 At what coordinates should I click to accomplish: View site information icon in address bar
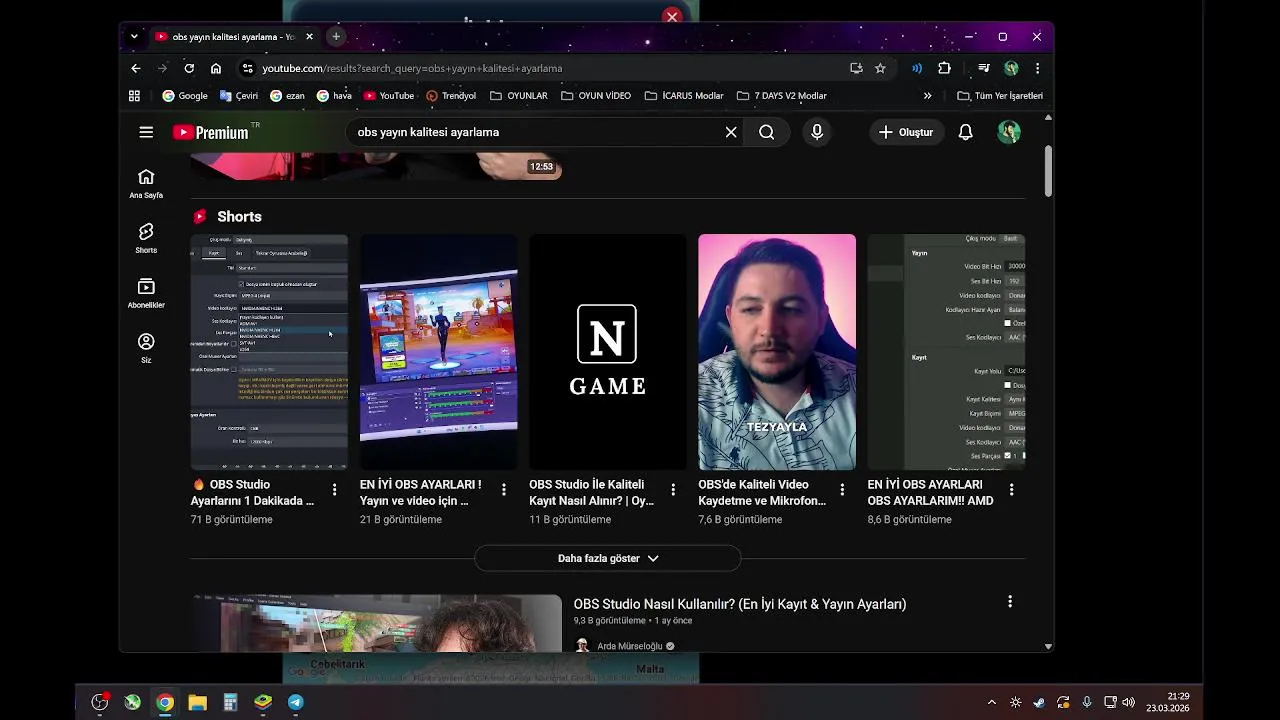pos(247,68)
